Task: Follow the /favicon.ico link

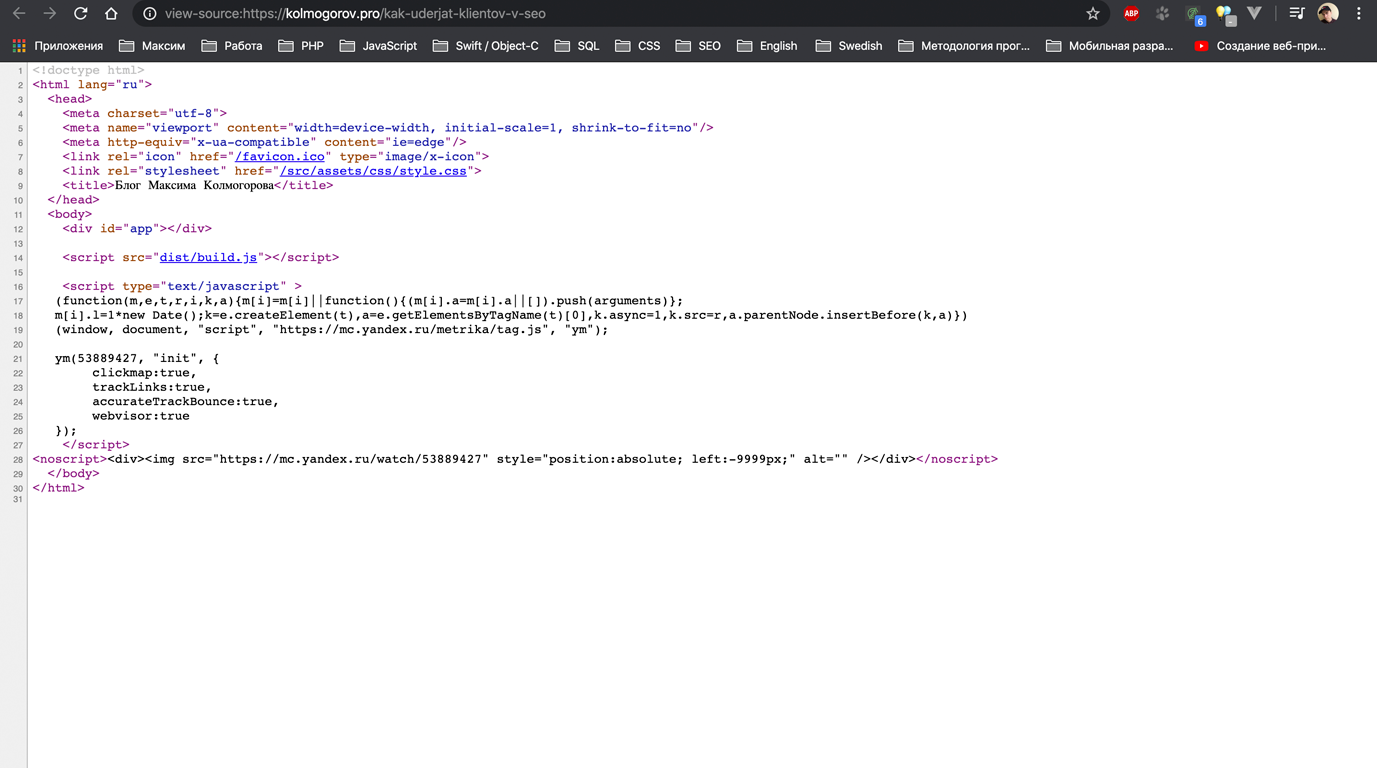Action: click(280, 157)
